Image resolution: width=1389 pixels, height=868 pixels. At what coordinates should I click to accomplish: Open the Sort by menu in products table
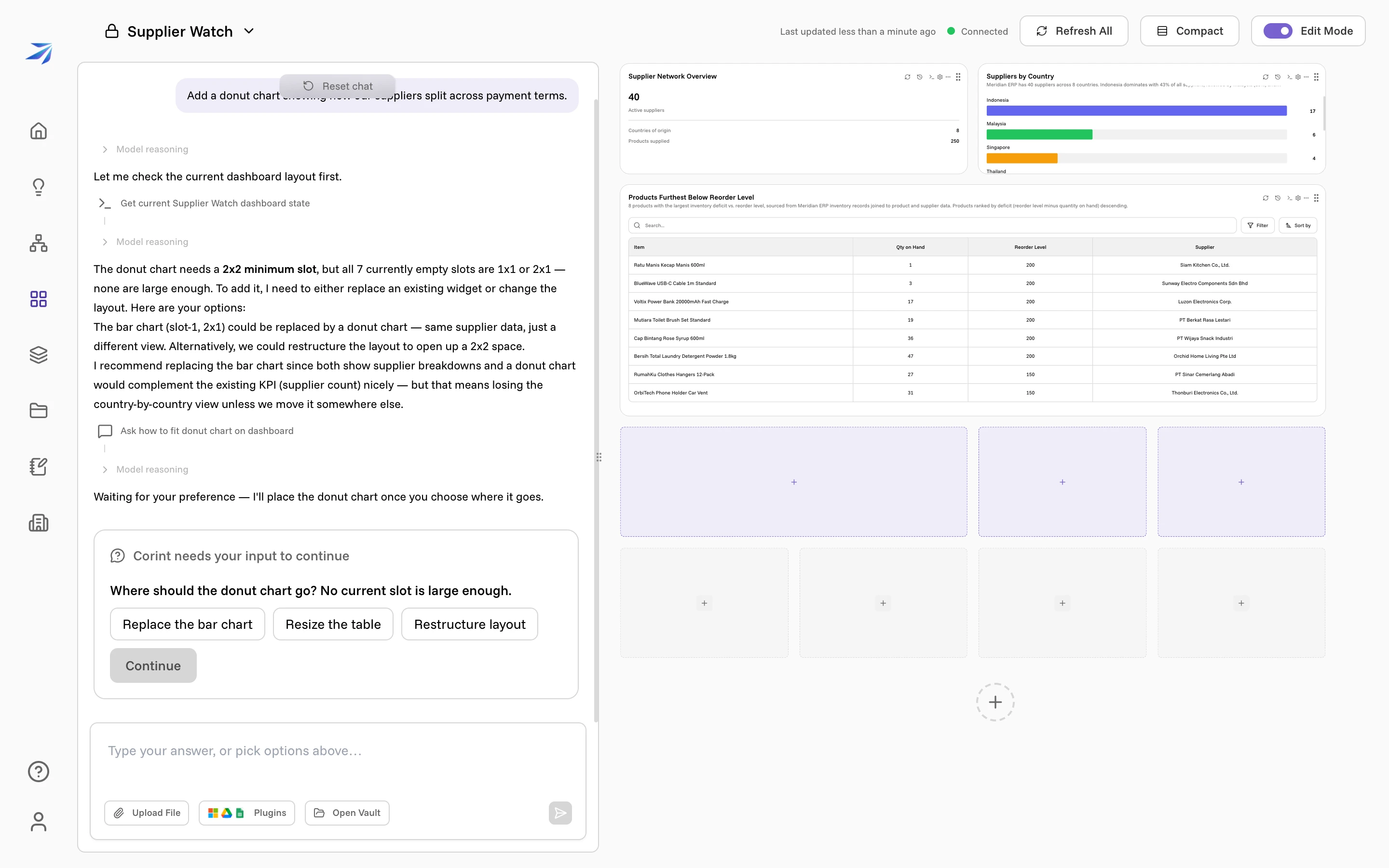[x=1298, y=226]
